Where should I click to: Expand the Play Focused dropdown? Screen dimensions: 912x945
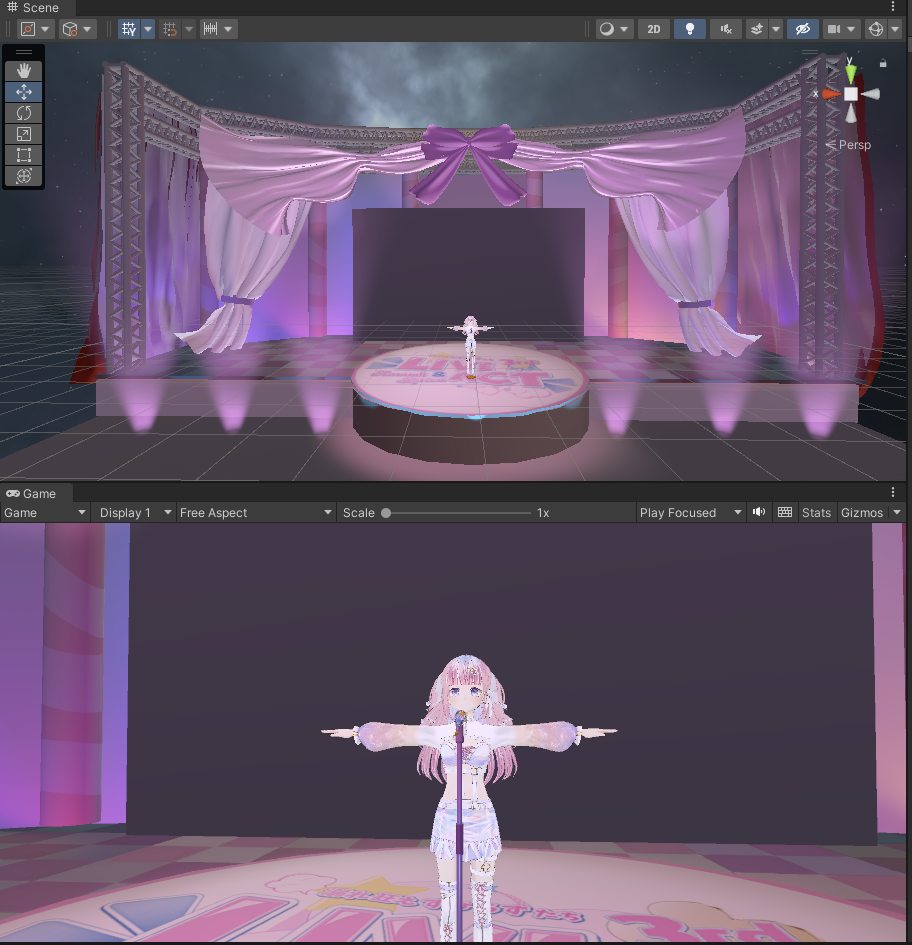(x=691, y=512)
